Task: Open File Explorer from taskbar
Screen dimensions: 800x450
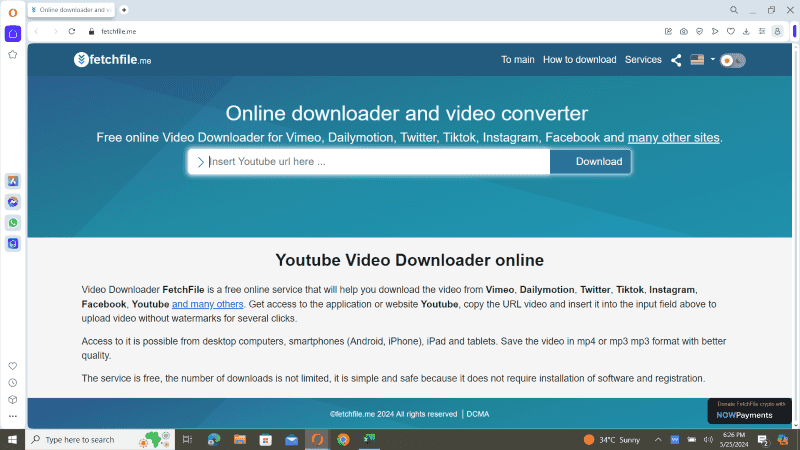Action: pos(240,439)
